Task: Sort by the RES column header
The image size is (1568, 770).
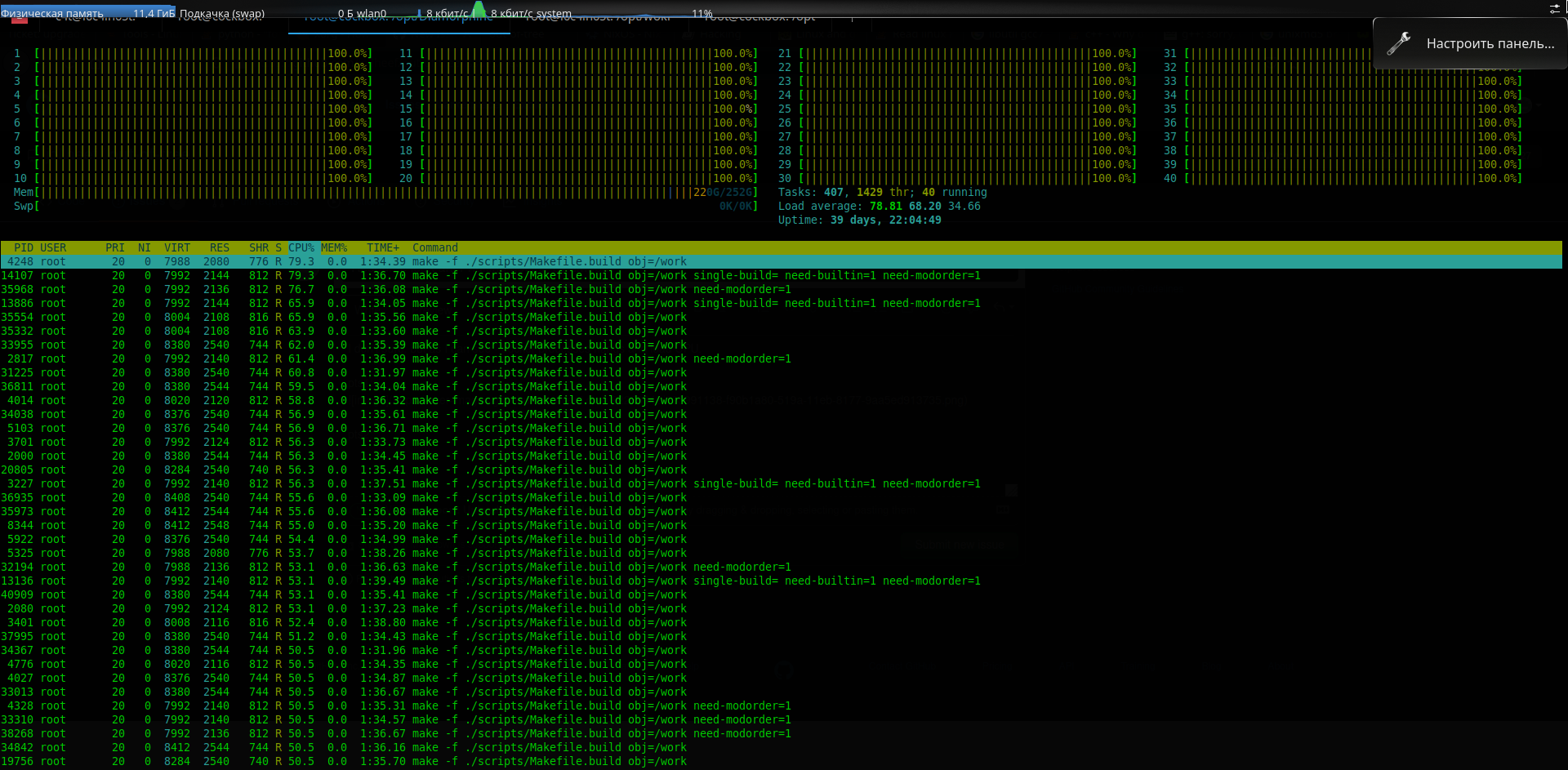Action: (220, 247)
